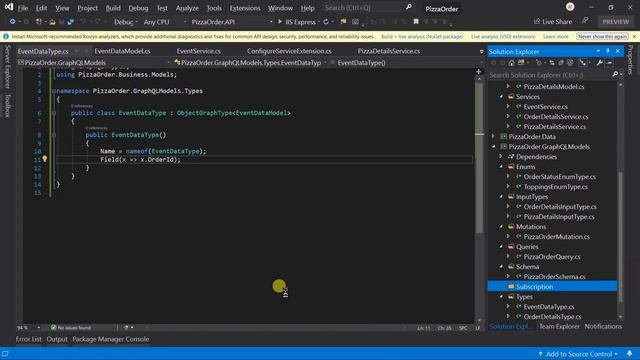Click the Live Share button

(x=553, y=22)
